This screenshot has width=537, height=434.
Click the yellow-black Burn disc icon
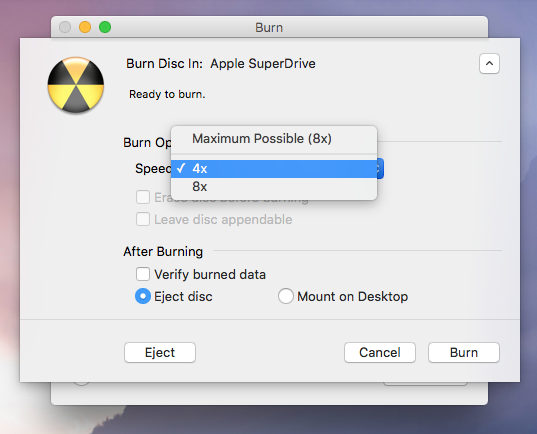(x=76, y=85)
